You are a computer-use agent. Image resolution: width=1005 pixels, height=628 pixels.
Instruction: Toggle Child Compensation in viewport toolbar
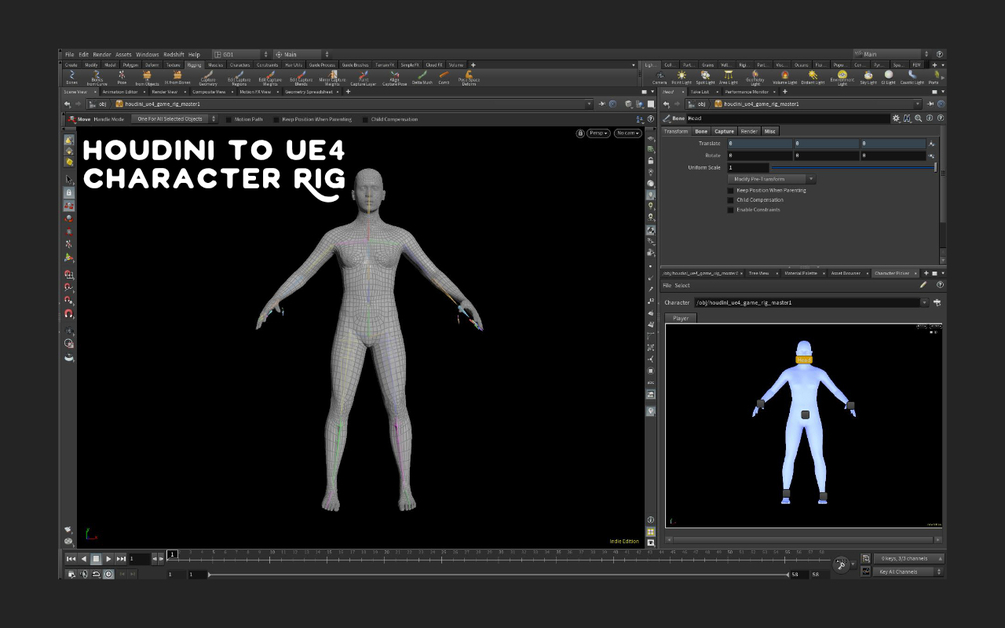tap(365, 119)
